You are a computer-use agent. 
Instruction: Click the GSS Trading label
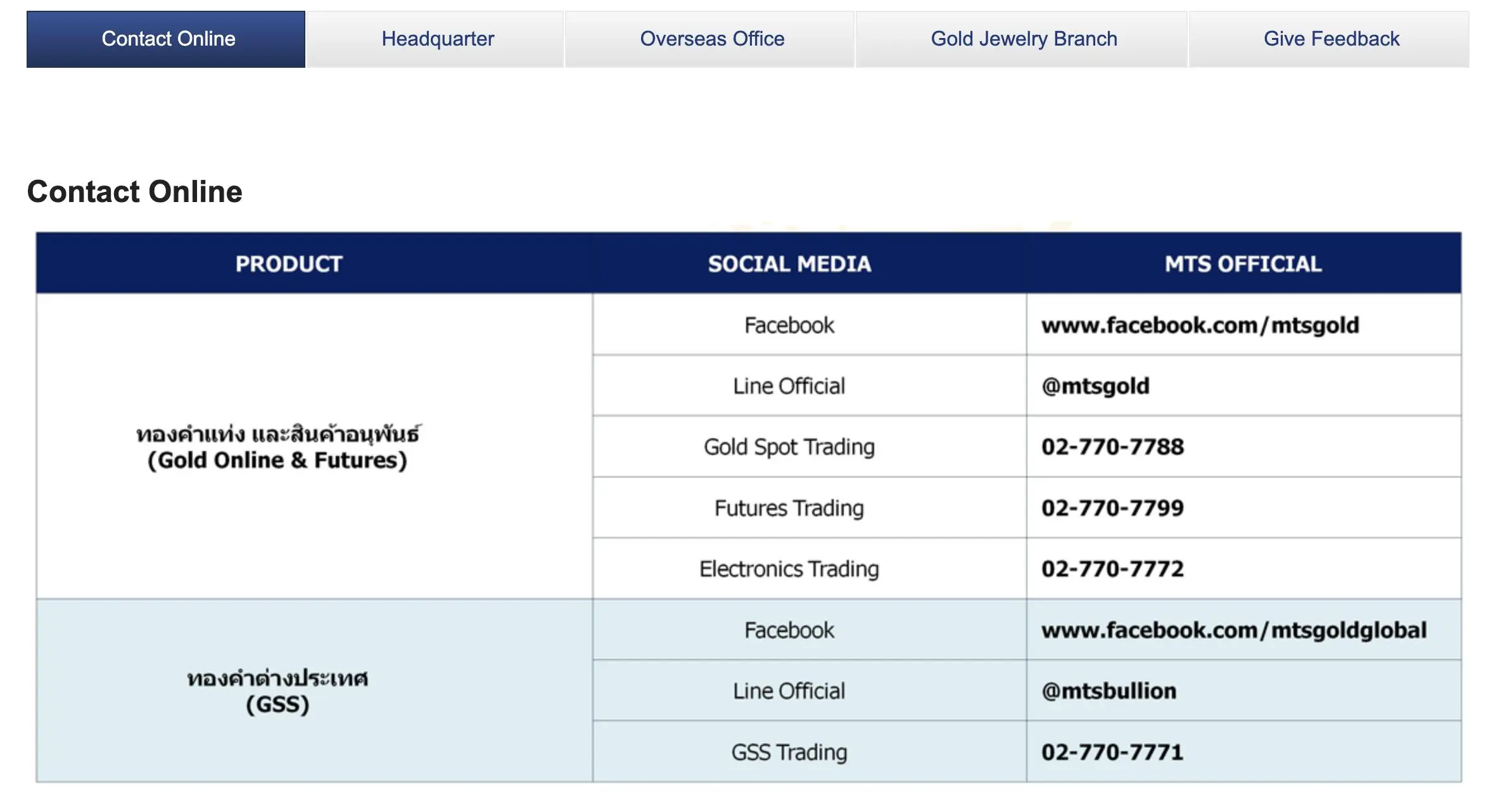pos(789,752)
